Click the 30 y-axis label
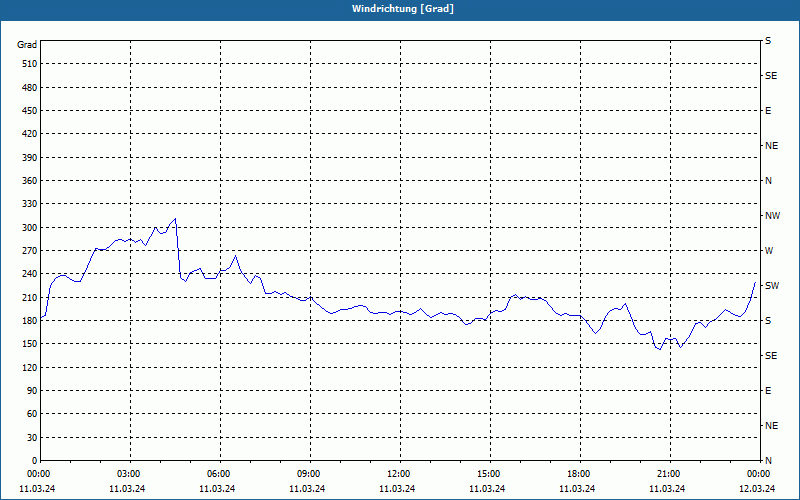The image size is (800, 500). [32, 438]
